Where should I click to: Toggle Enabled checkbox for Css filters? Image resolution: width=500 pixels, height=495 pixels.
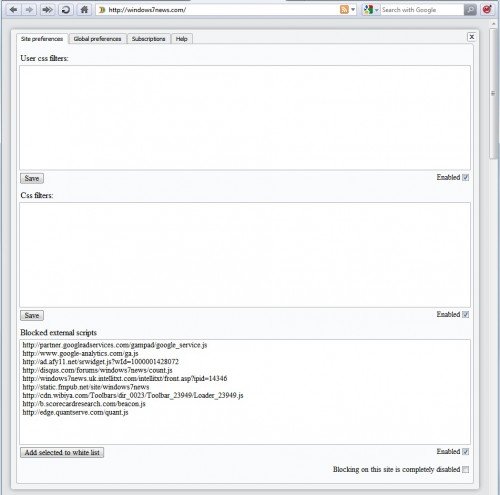(x=466, y=314)
